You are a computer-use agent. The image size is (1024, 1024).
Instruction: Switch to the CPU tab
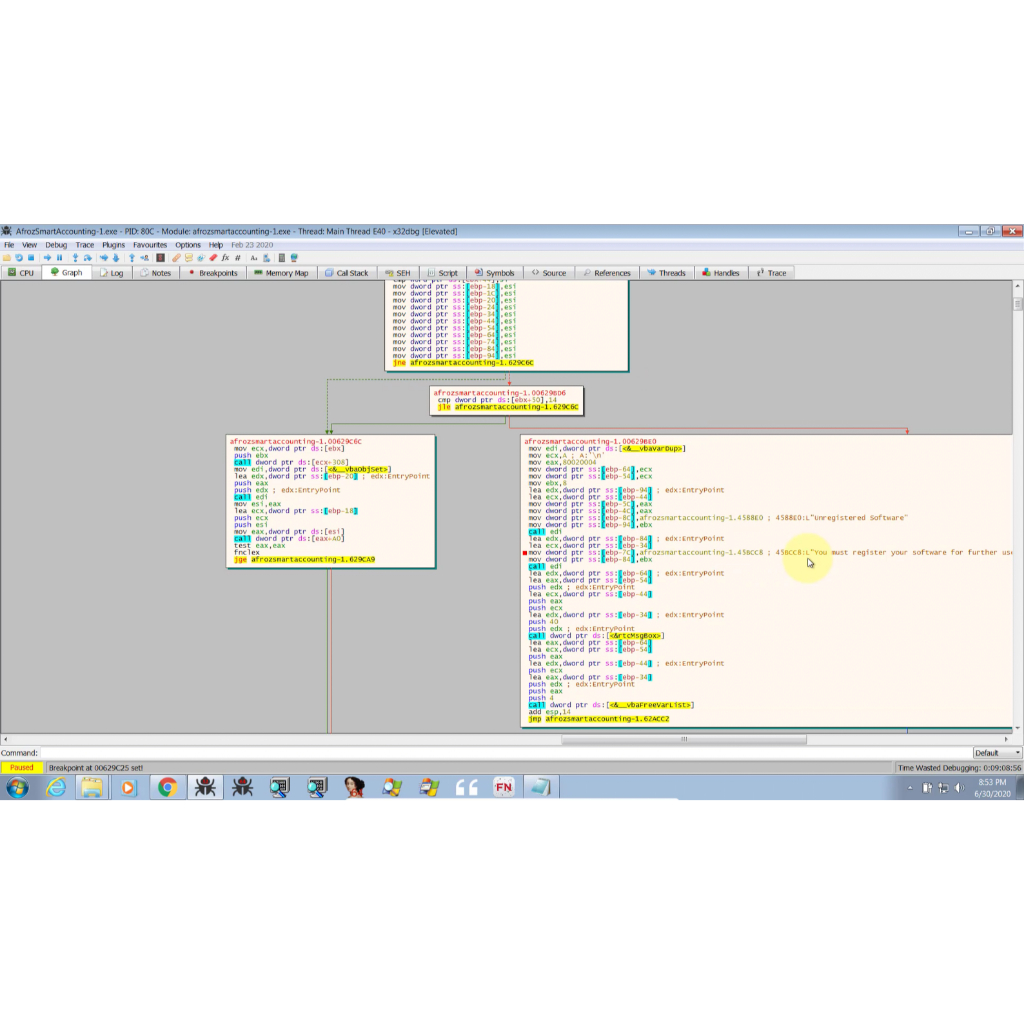(x=22, y=273)
